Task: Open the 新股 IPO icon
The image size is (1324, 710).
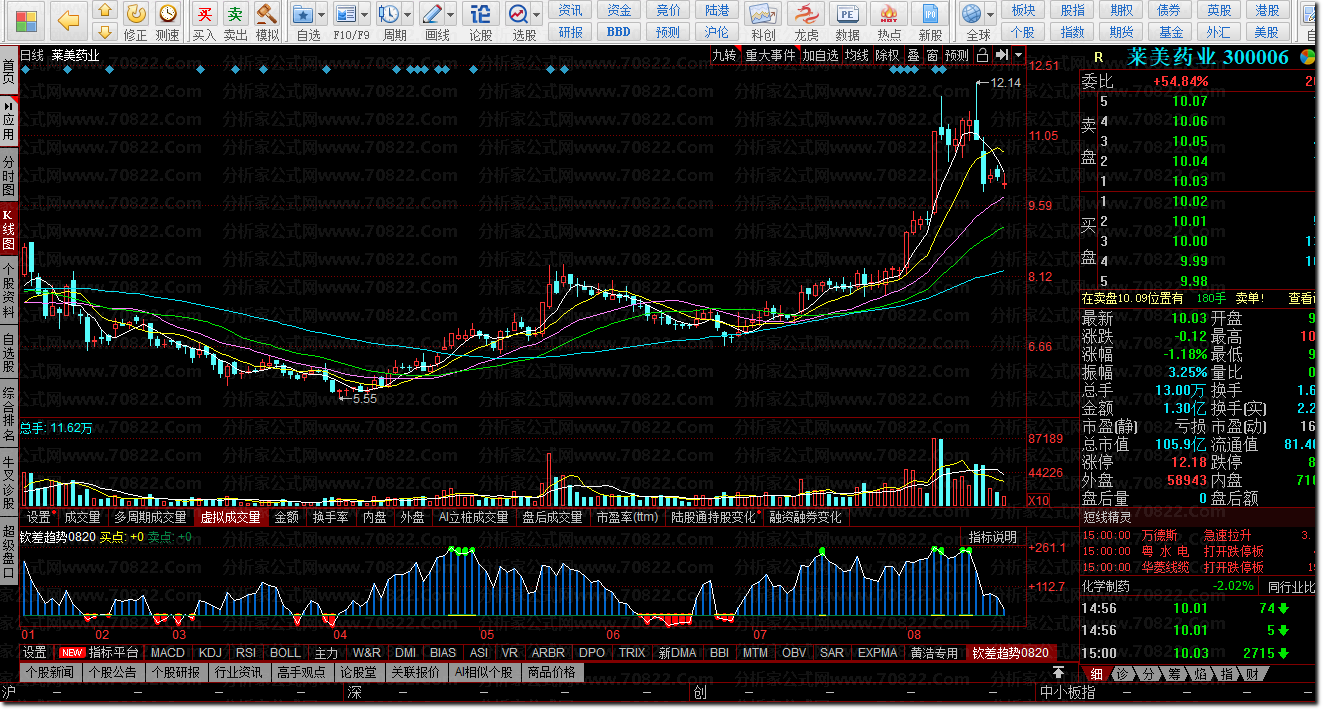Action: click(x=931, y=14)
